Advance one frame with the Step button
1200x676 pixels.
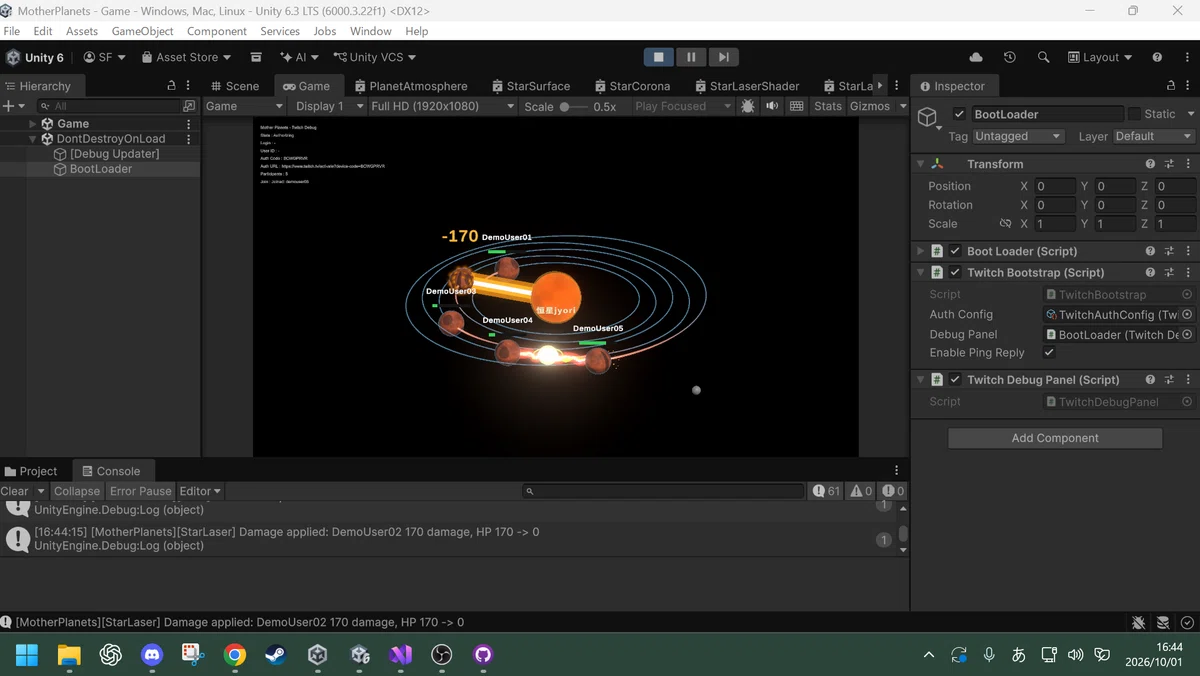(724, 57)
